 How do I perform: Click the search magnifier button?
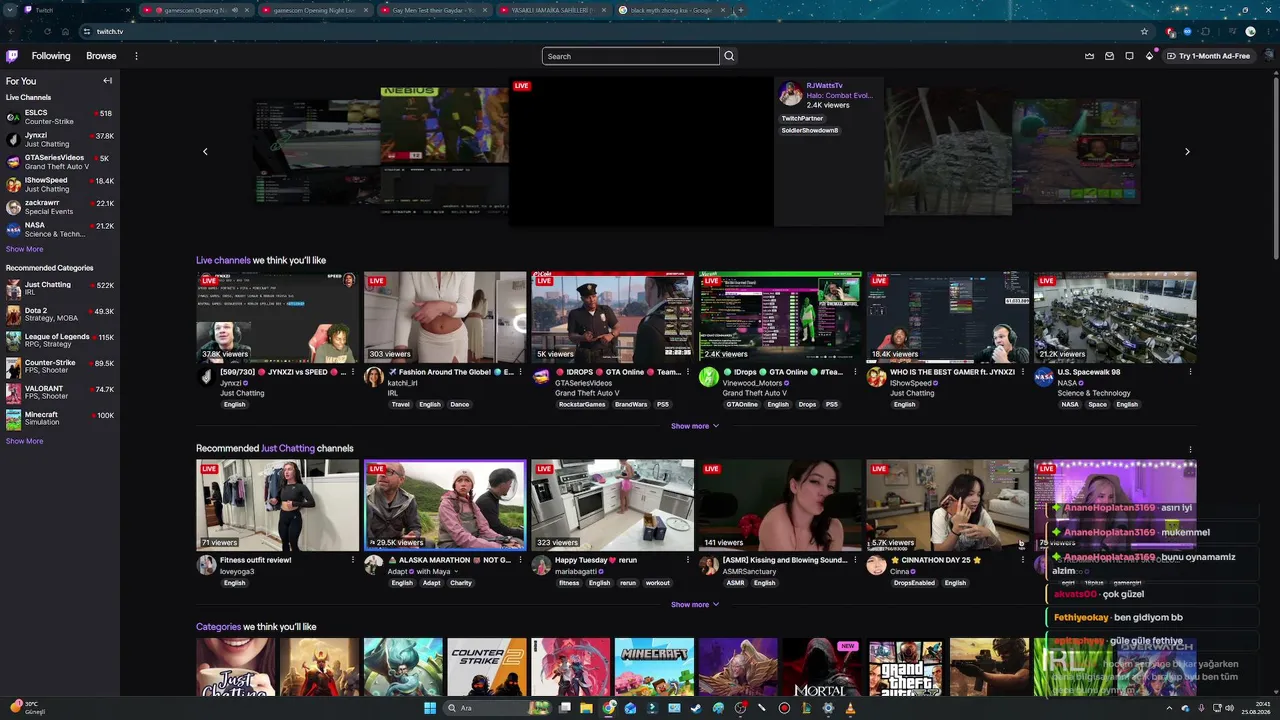pos(729,56)
